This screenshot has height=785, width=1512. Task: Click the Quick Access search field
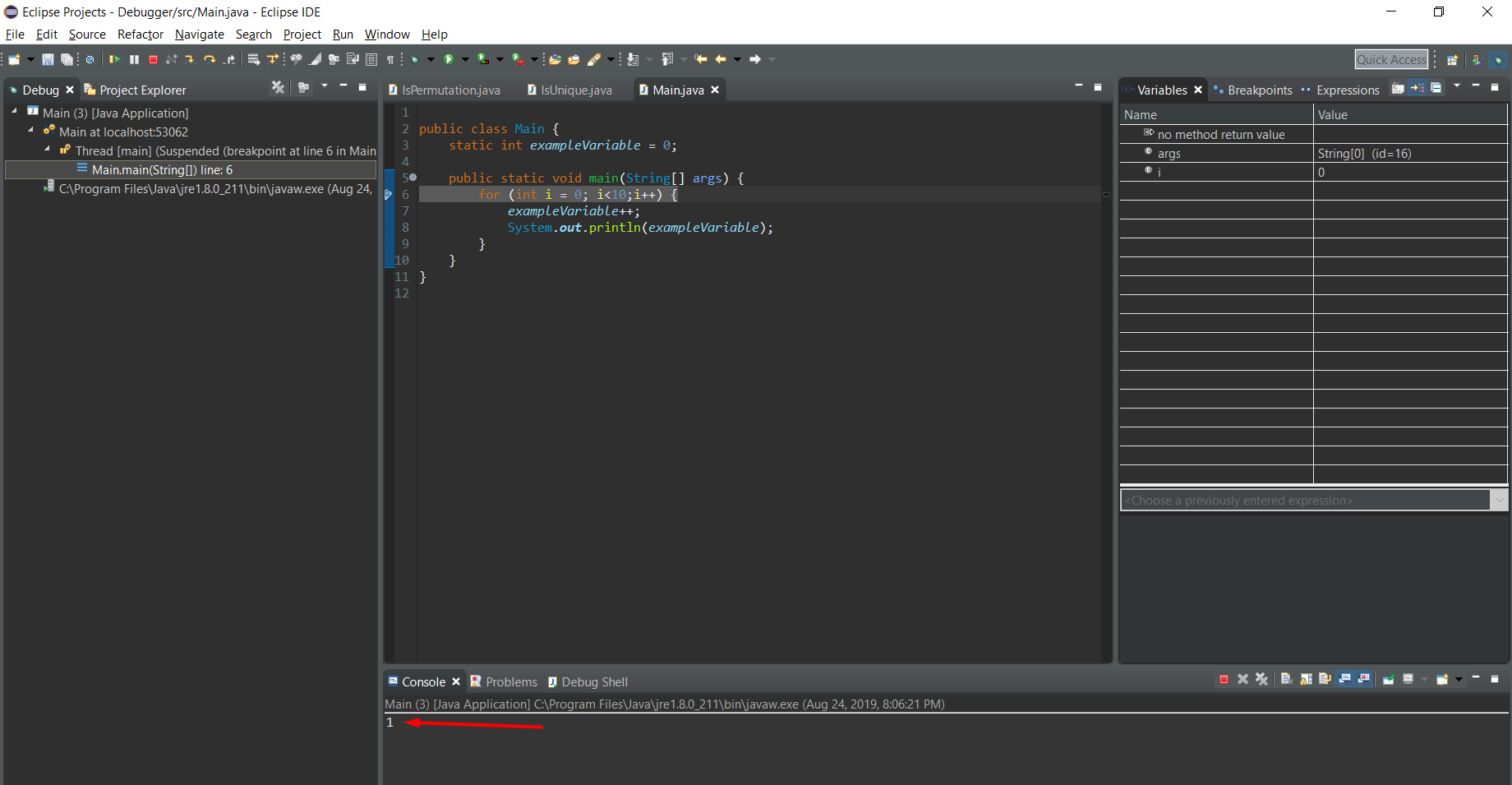(x=1391, y=59)
